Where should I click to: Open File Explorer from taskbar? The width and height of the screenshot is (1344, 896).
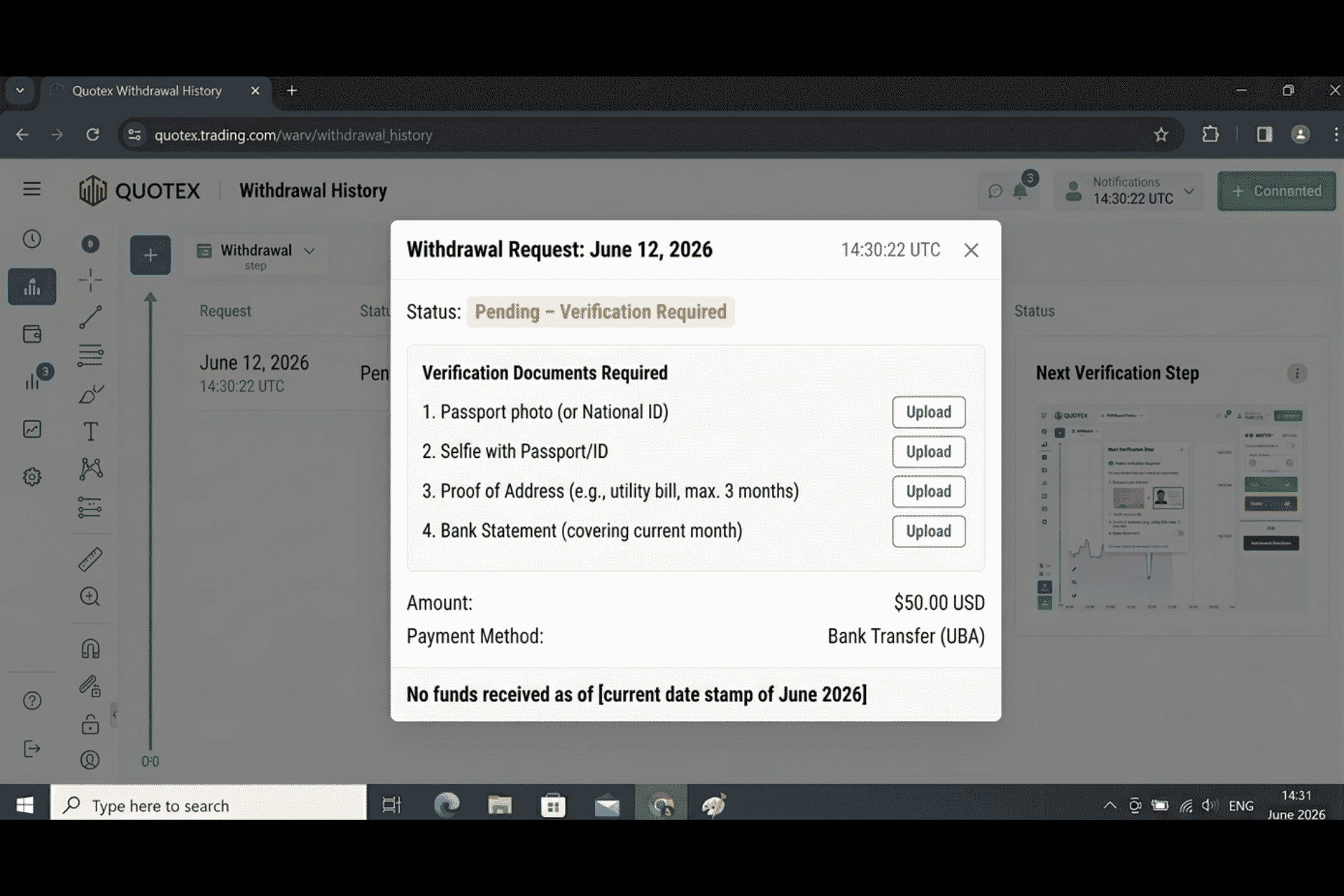pos(500,806)
